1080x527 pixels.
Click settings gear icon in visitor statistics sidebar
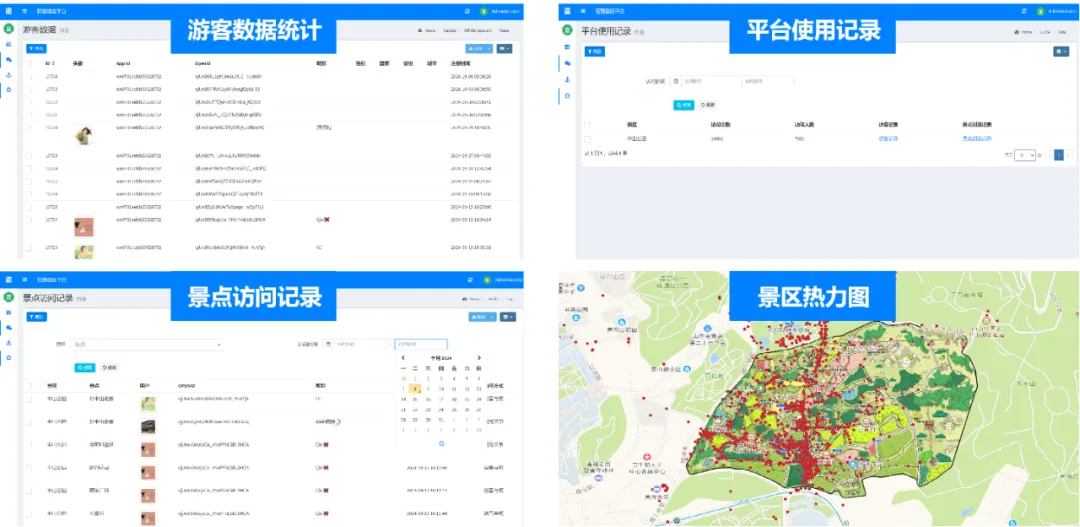tap(8, 90)
